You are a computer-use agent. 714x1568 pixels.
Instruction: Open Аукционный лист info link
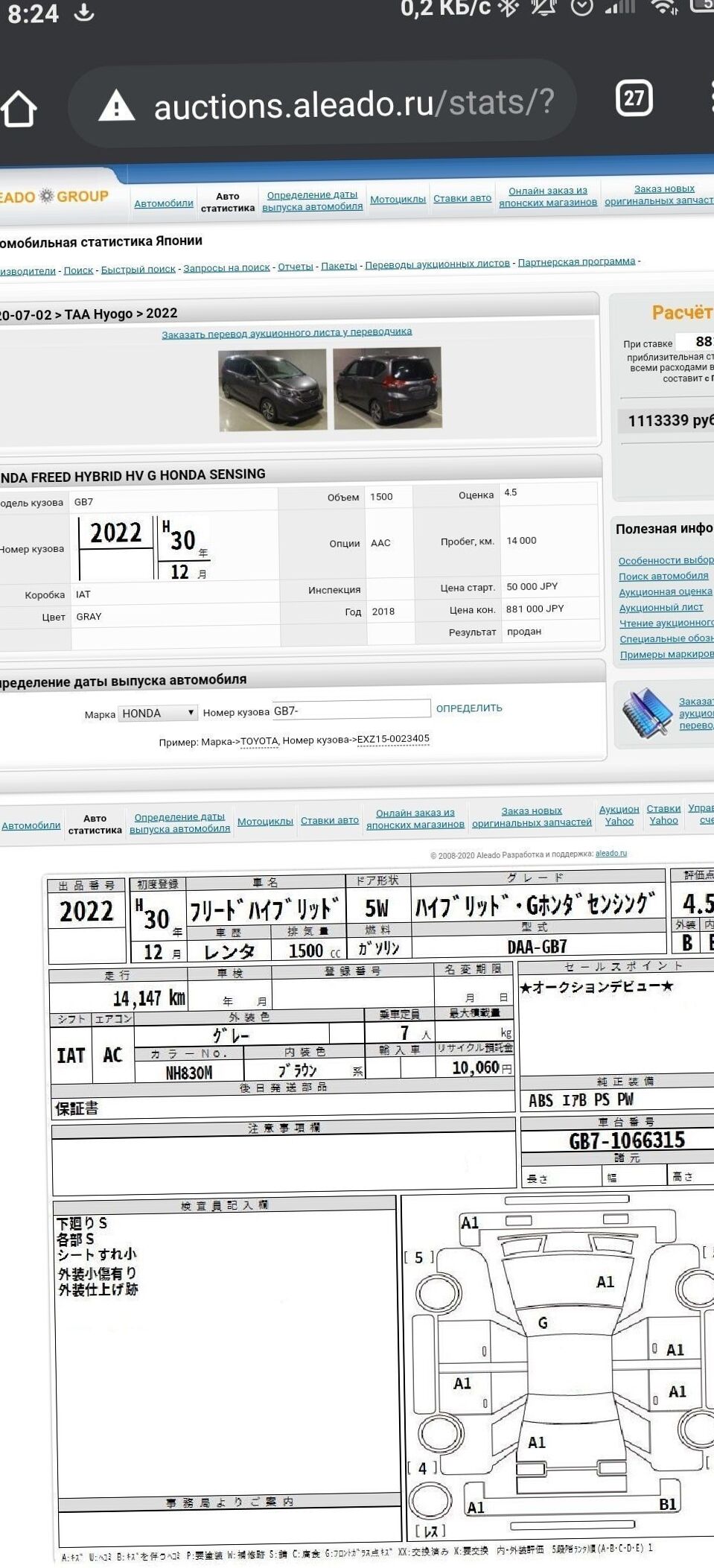(661, 607)
